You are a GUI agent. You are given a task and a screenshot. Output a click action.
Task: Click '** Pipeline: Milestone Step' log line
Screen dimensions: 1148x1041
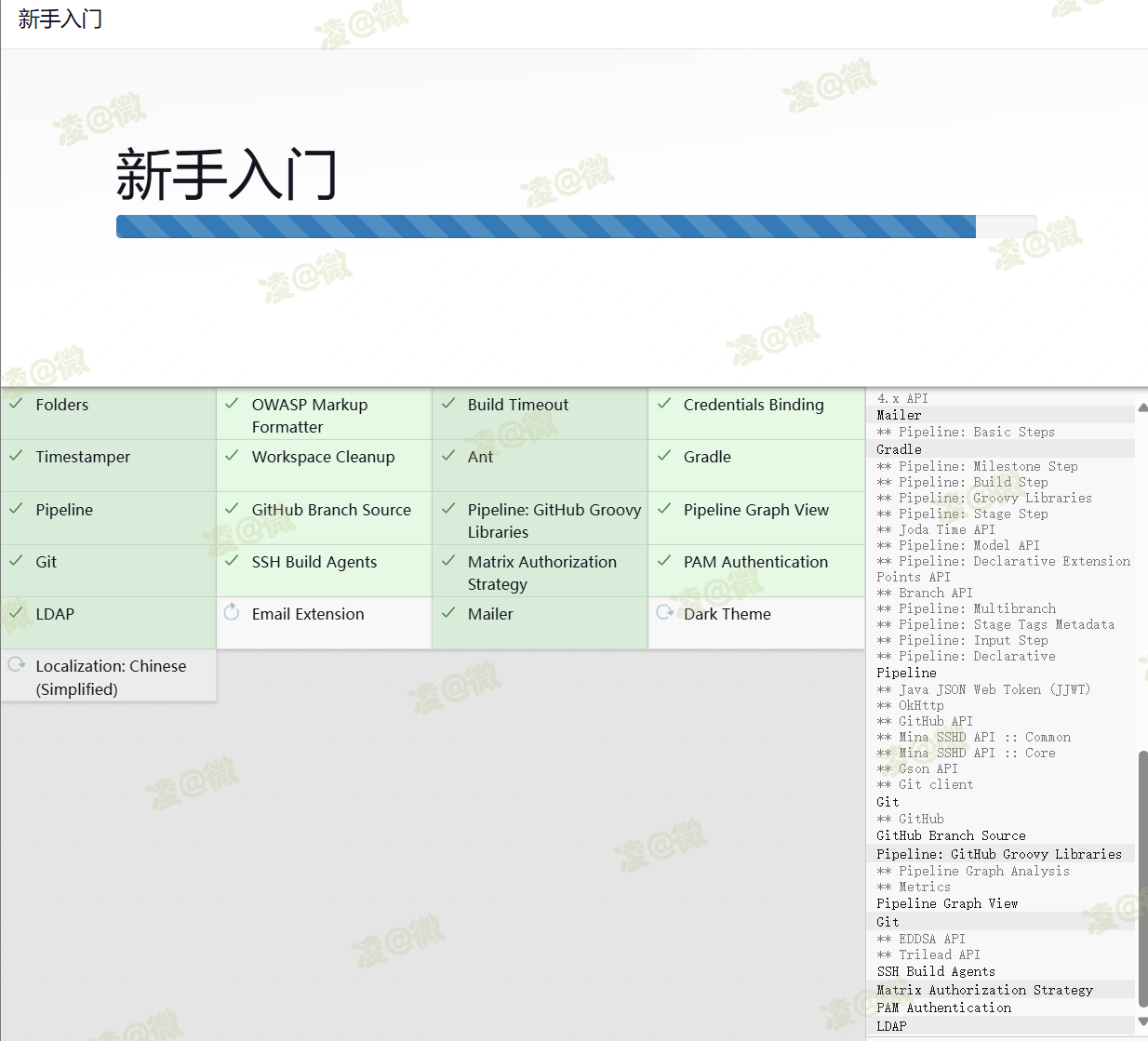click(977, 466)
